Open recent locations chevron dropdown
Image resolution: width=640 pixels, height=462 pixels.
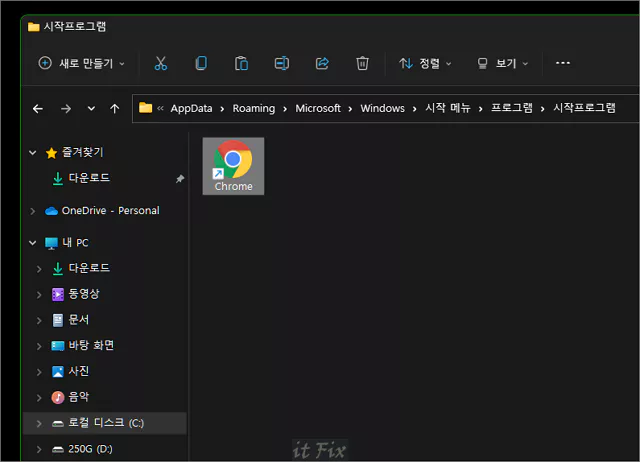coord(91,109)
